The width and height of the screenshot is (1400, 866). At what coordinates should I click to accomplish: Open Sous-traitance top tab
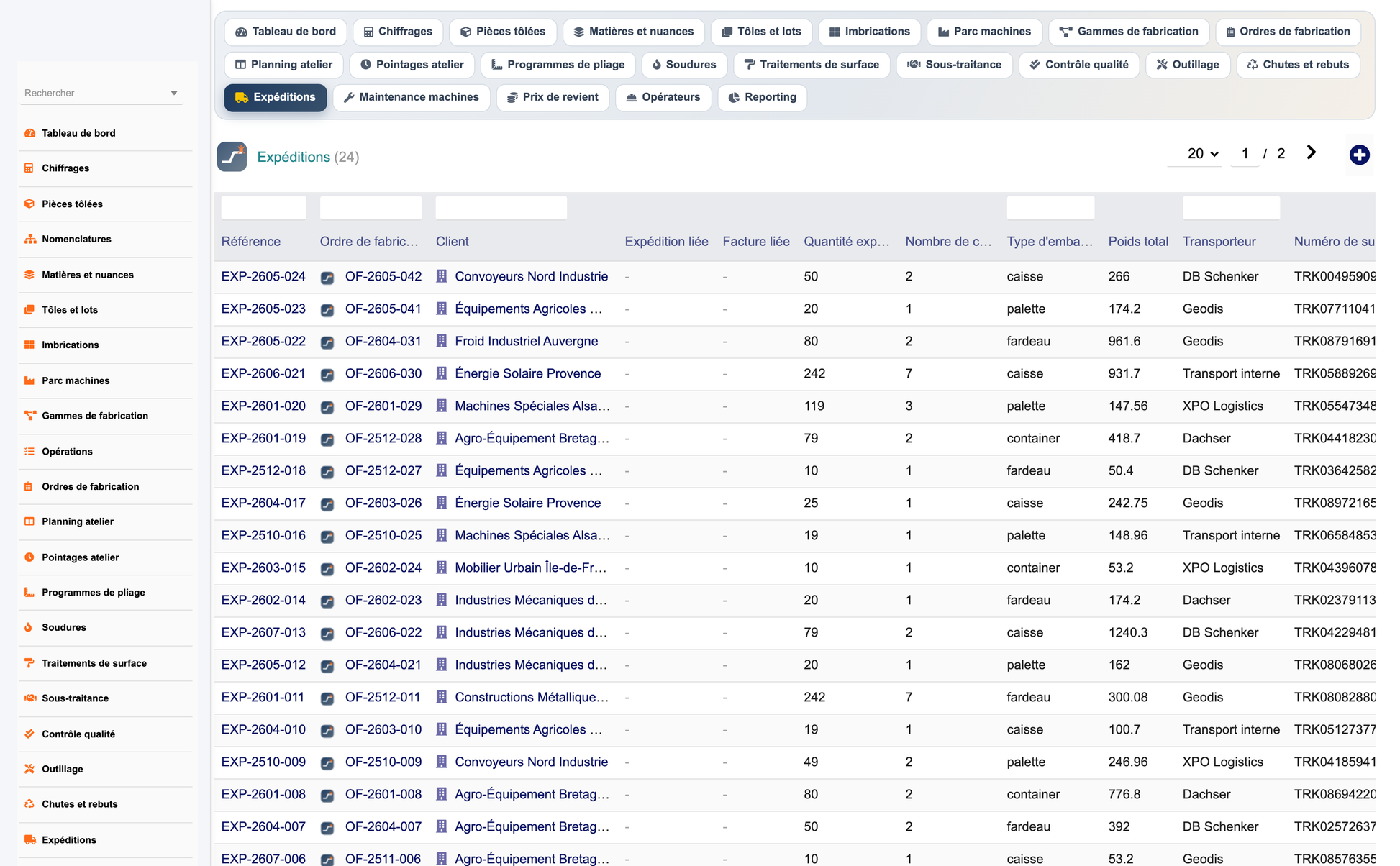pos(955,65)
